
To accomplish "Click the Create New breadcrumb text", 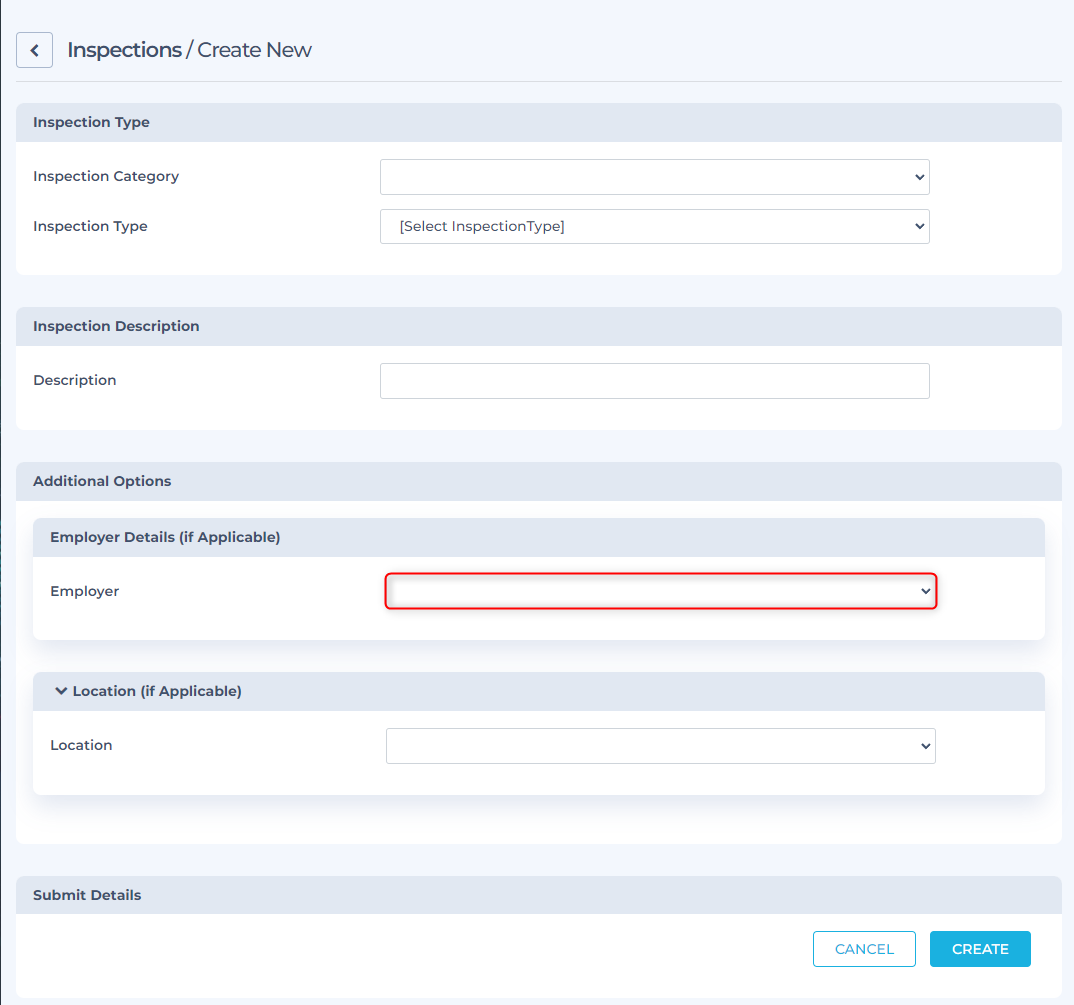I will pos(254,50).
